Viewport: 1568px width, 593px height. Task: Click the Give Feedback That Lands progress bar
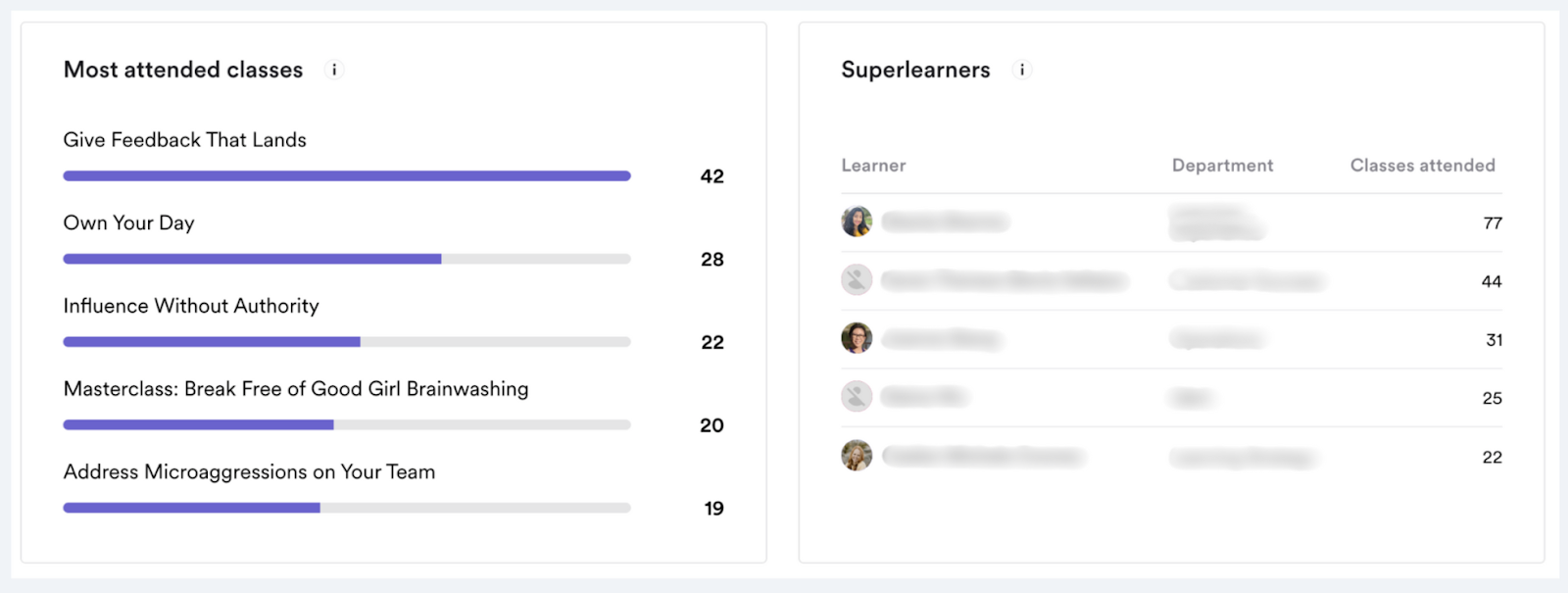click(x=347, y=176)
